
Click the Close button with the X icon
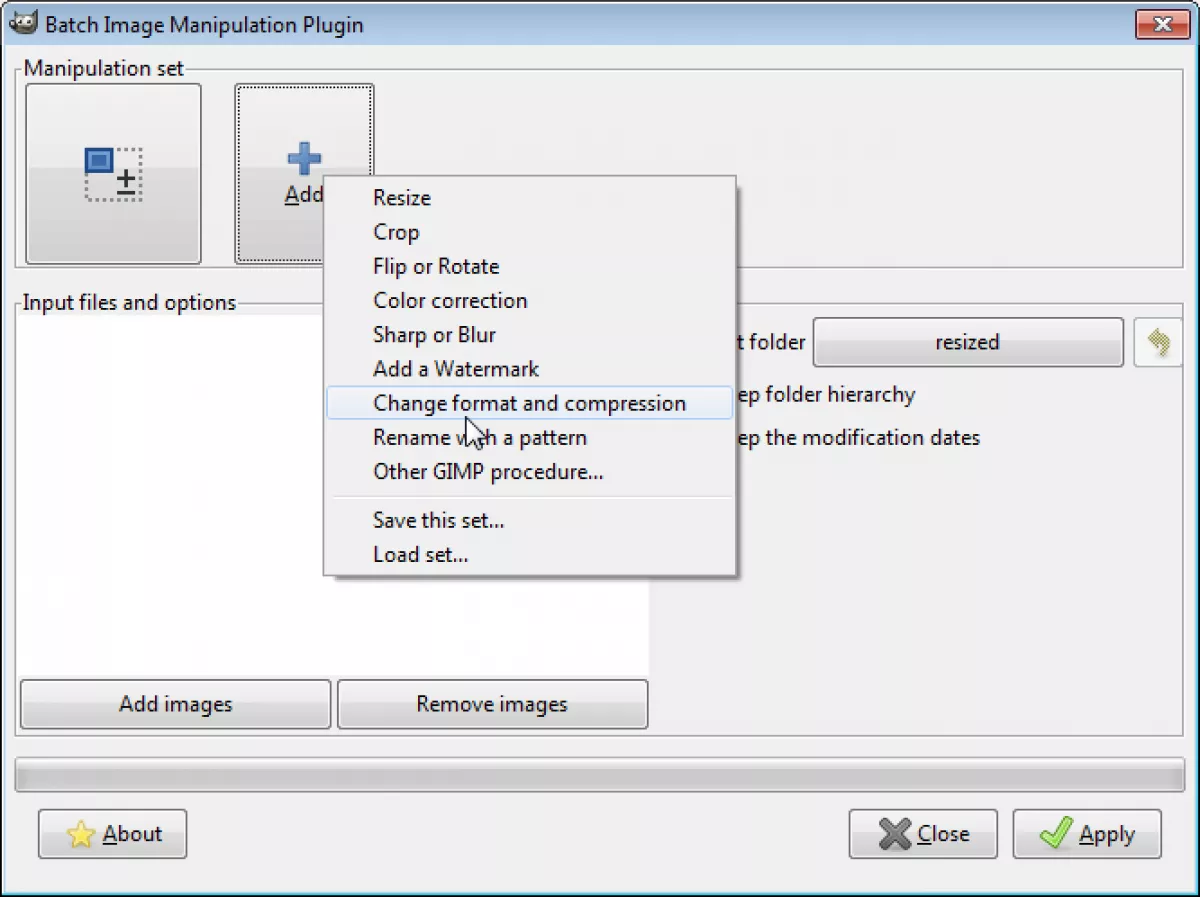[923, 834]
